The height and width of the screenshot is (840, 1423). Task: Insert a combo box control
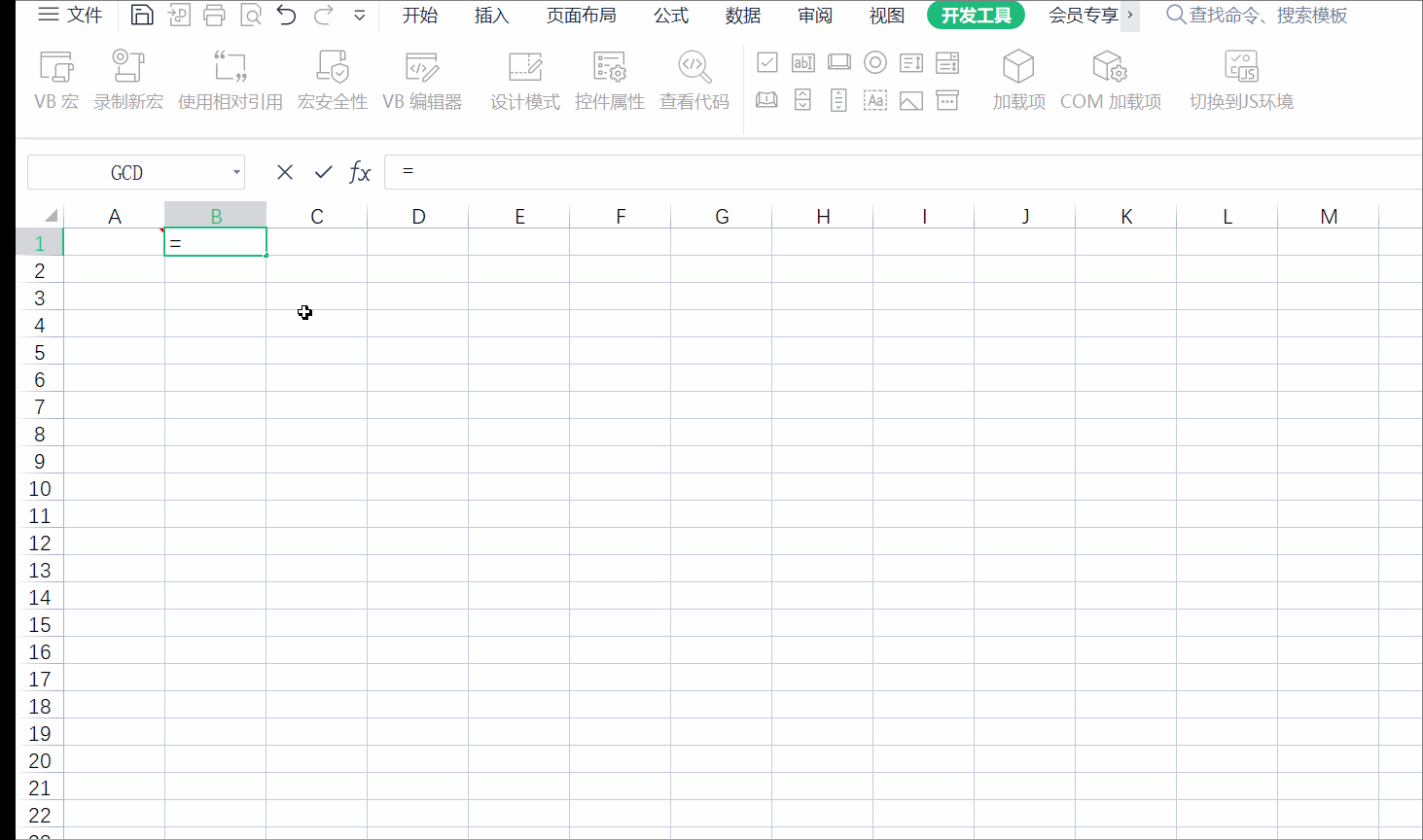[947, 63]
